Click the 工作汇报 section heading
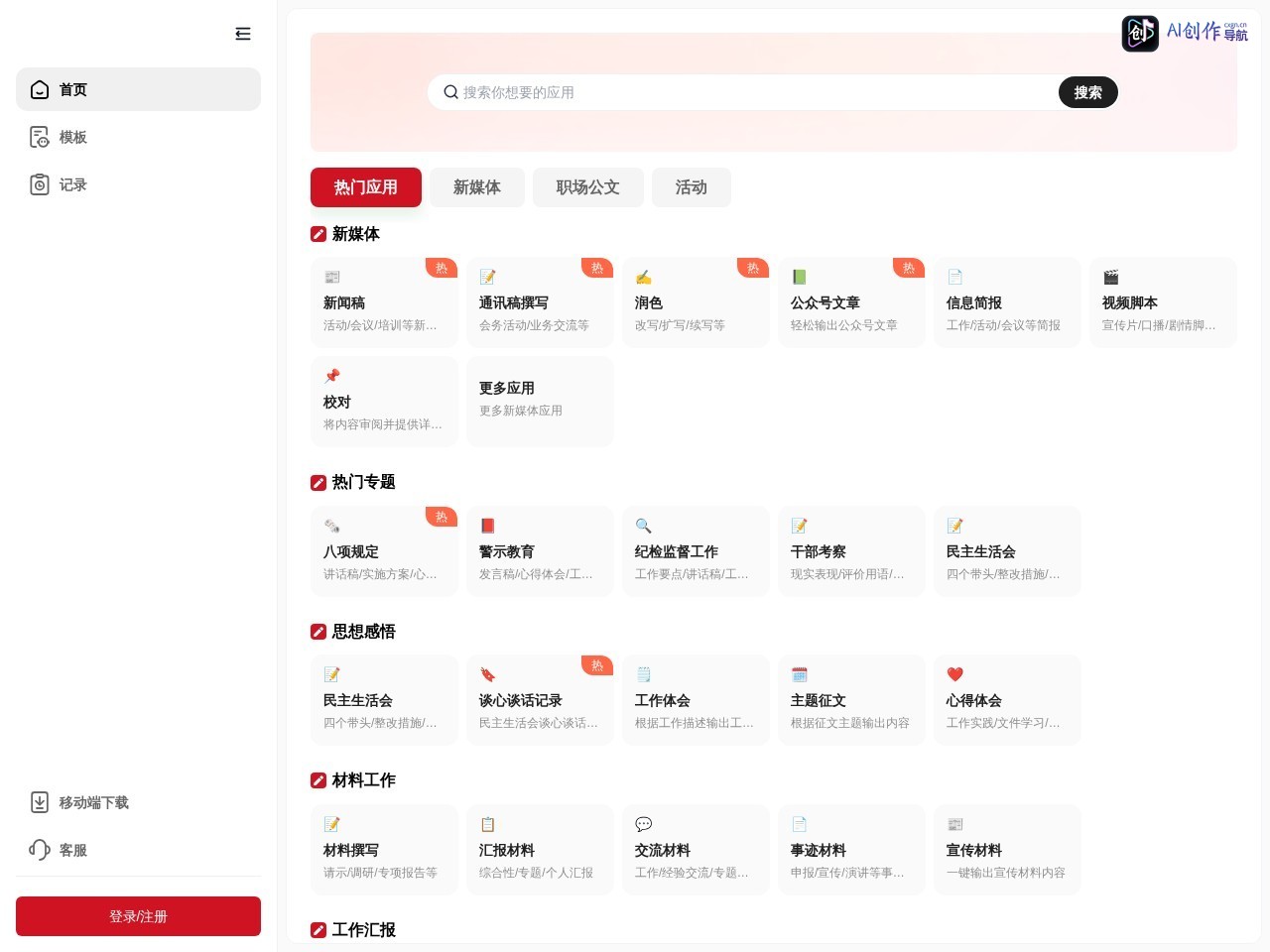1270x952 pixels. tap(364, 930)
